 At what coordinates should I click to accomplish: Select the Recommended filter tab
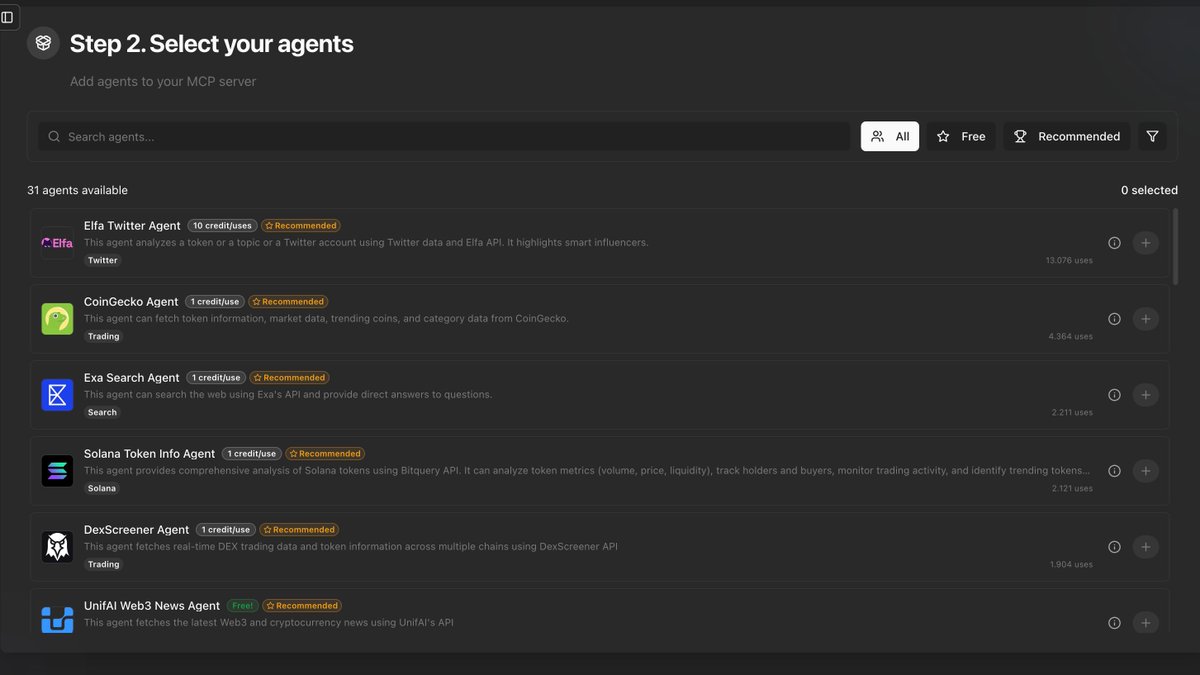point(1067,136)
